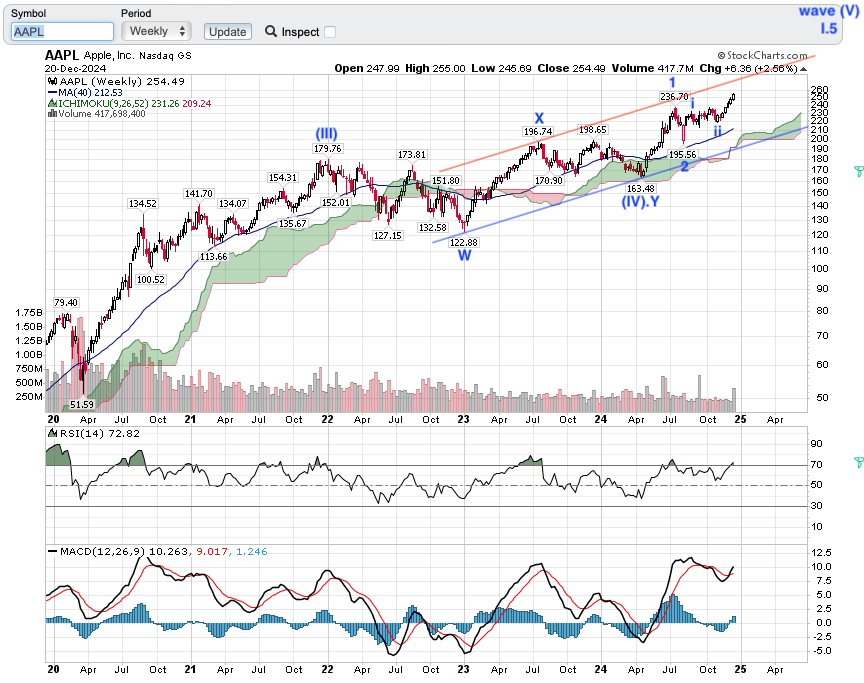Click the green icon beside RSI(14) label

click(x=52, y=433)
